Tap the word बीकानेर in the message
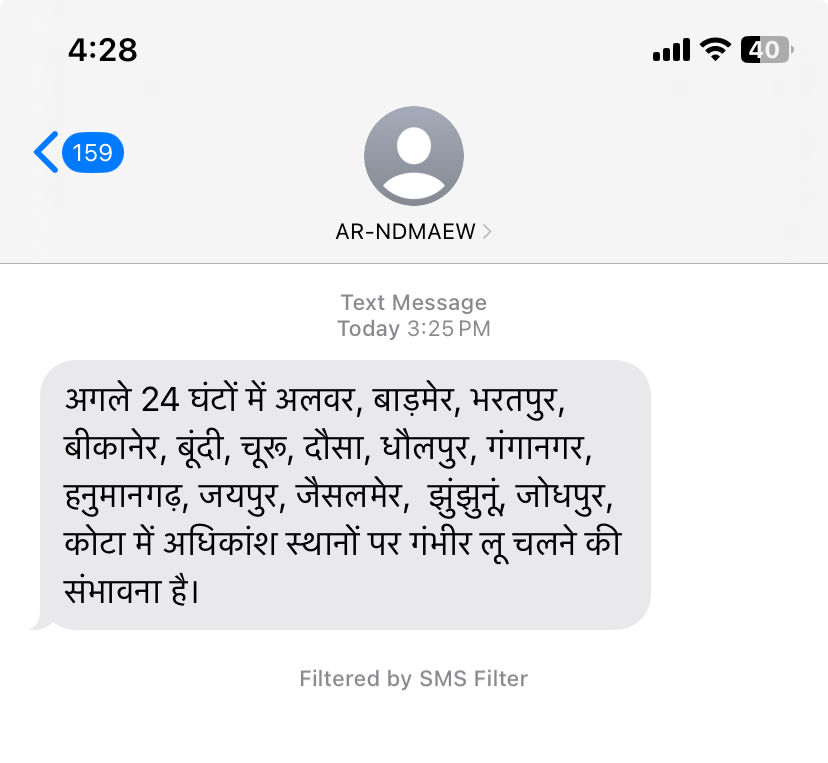This screenshot has width=828, height=763. coord(111,447)
